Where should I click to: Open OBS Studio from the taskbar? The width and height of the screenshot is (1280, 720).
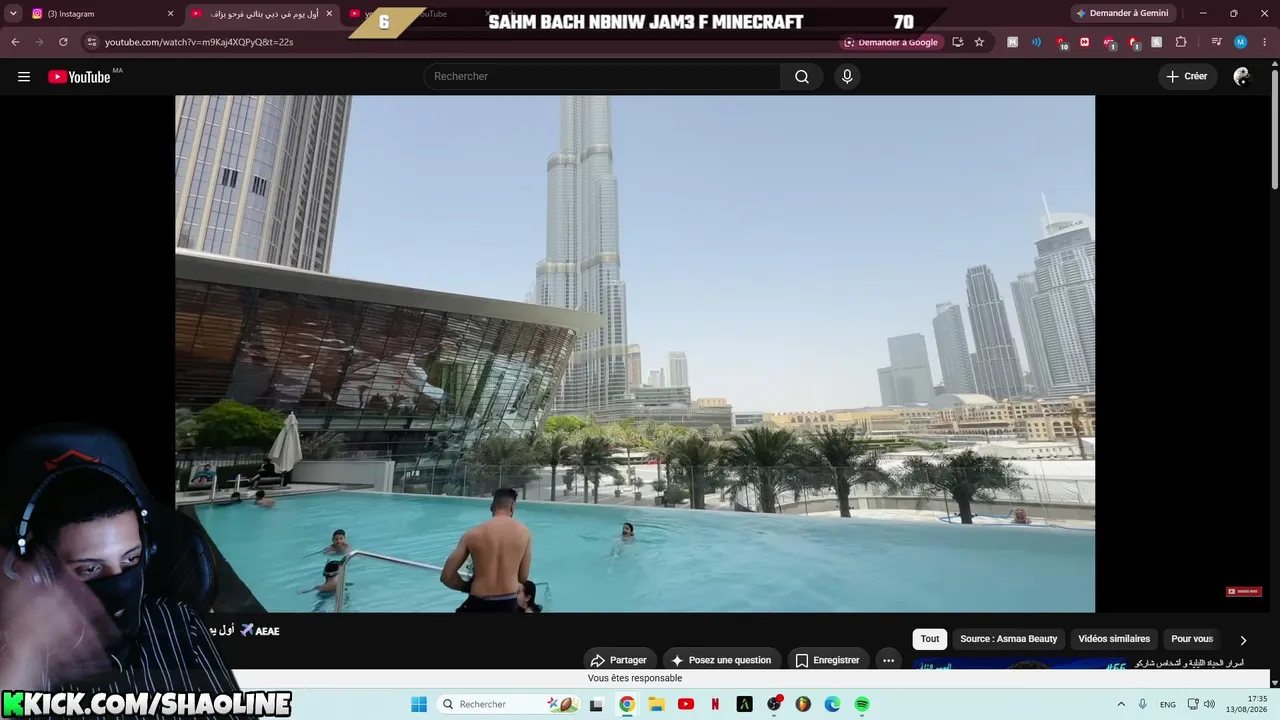[x=774, y=704]
